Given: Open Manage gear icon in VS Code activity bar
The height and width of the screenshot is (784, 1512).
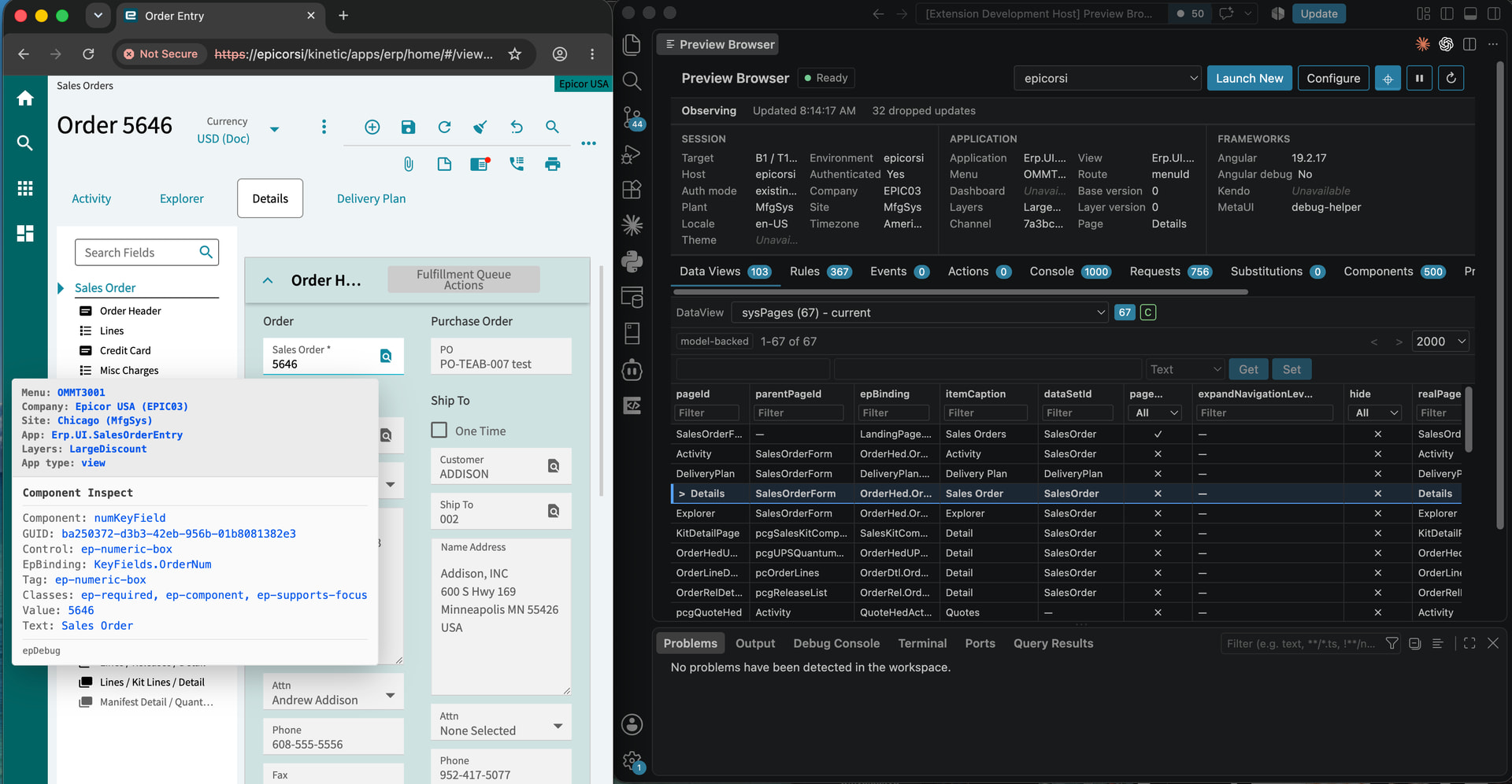Looking at the screenshot, I should pos(632,760).
